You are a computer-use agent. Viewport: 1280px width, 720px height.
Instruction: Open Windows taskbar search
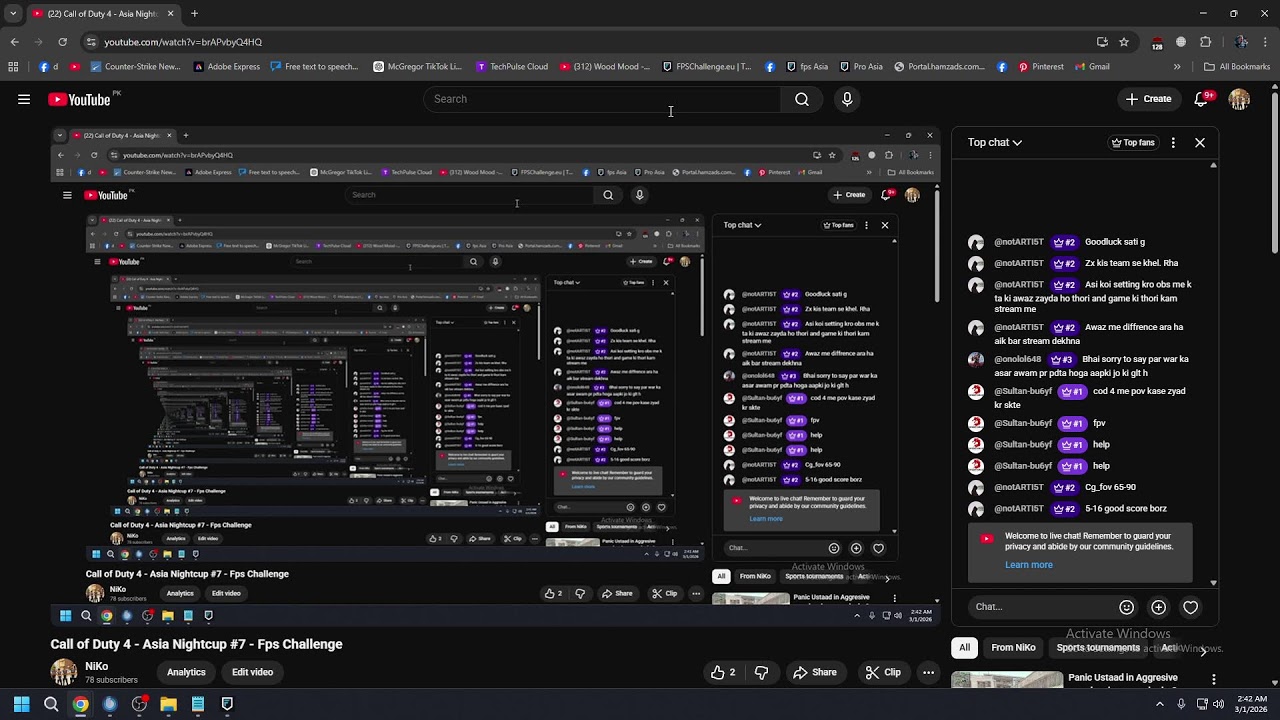(51, 704)
